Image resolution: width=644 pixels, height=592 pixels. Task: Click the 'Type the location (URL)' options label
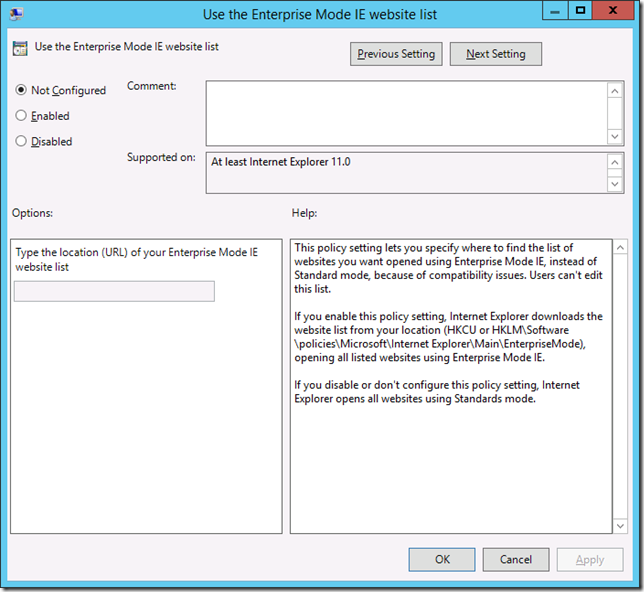pos(136,260)
